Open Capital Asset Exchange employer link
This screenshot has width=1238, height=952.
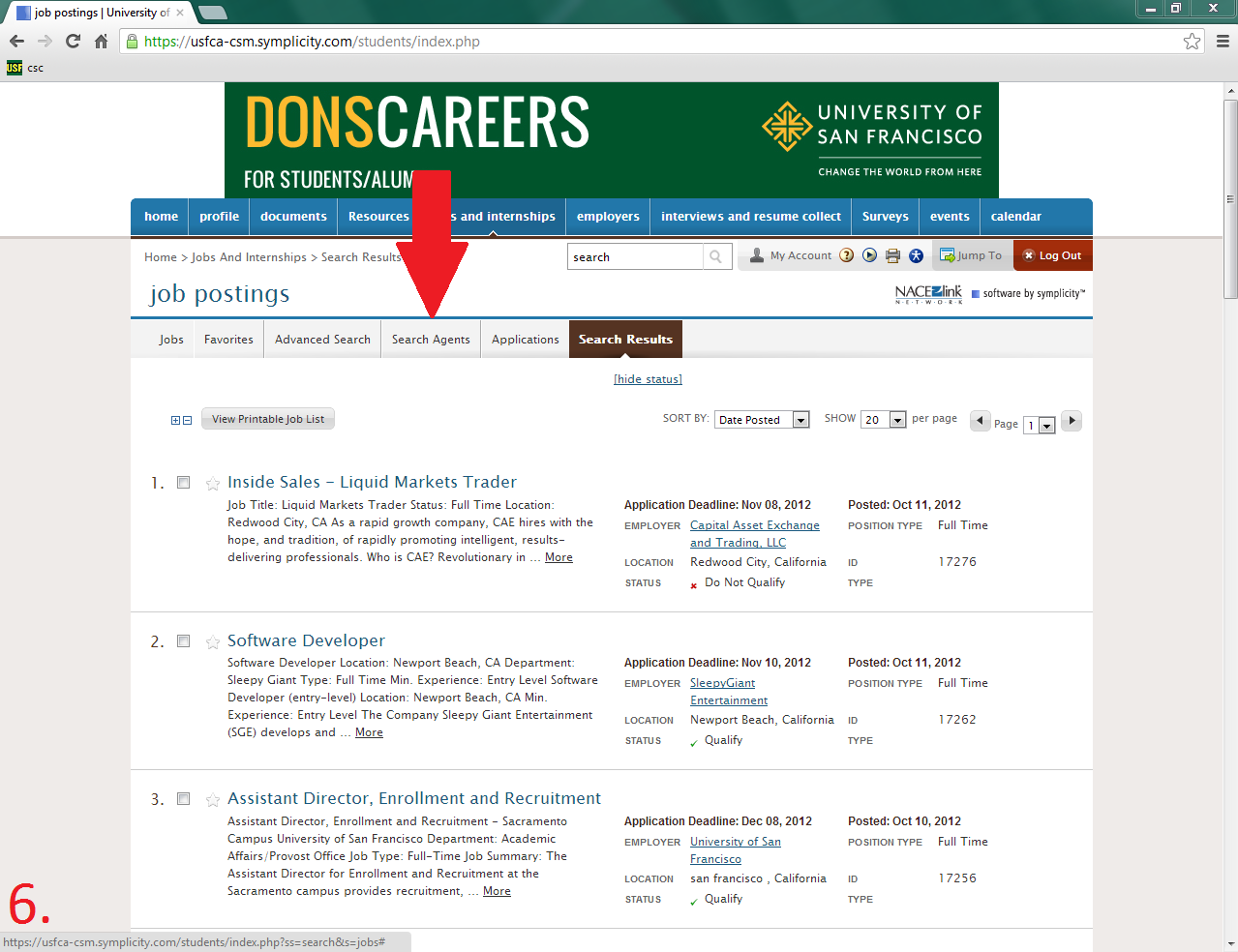(x=754, y=534)
